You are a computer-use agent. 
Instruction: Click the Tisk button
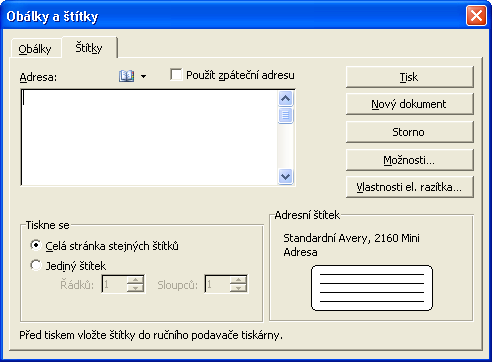coord(410,77)
